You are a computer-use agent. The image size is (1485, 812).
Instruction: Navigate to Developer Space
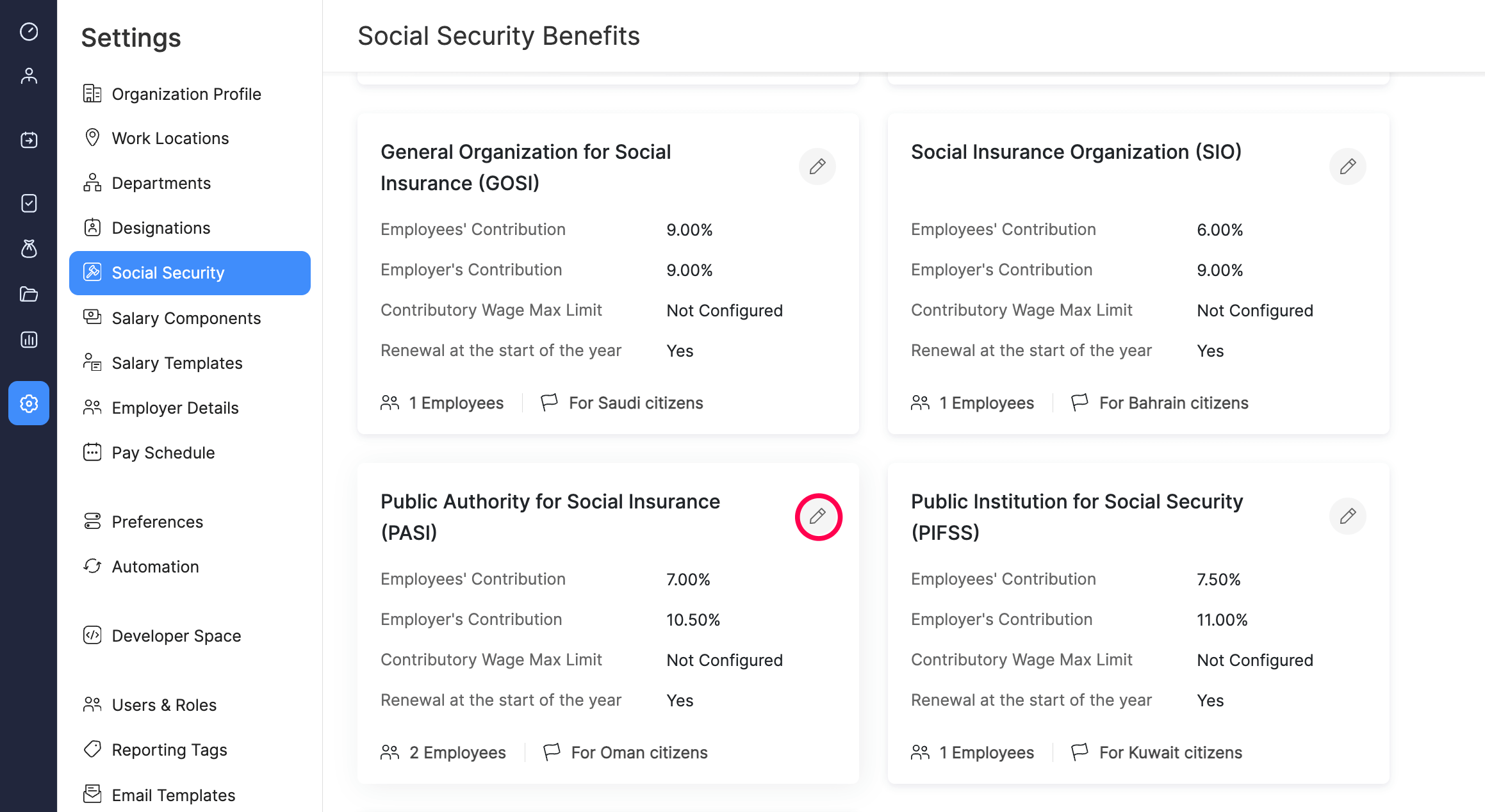(176, 636)
